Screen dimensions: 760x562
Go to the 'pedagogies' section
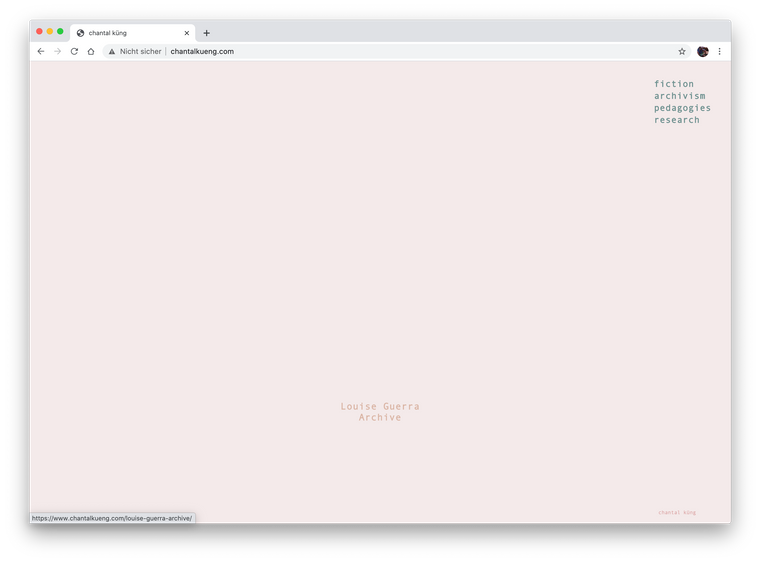click(x=683, y=108)
